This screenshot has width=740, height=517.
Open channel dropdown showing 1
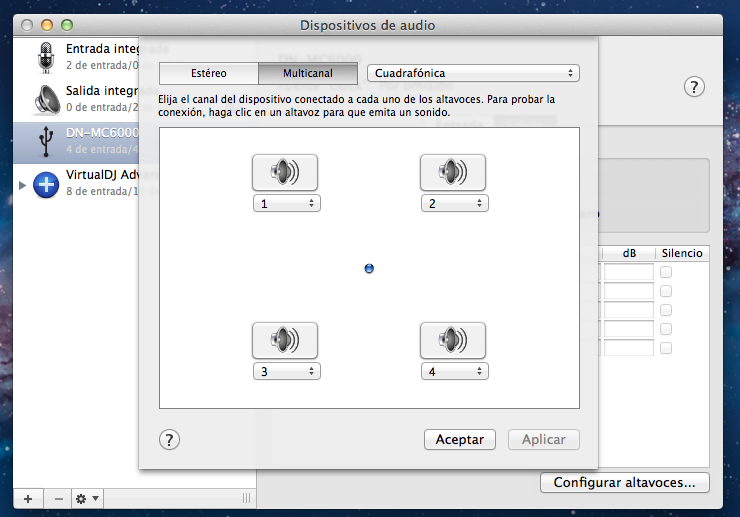pyautogui.click(x=286, y=203)
